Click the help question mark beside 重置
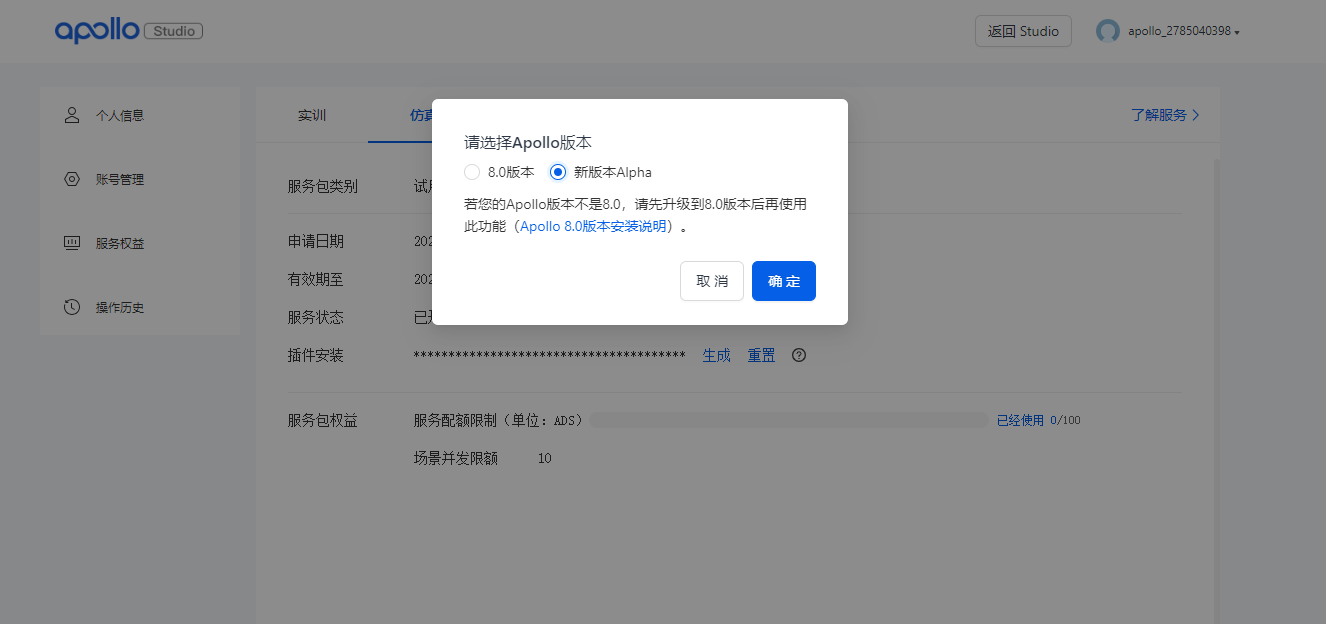 798,355
